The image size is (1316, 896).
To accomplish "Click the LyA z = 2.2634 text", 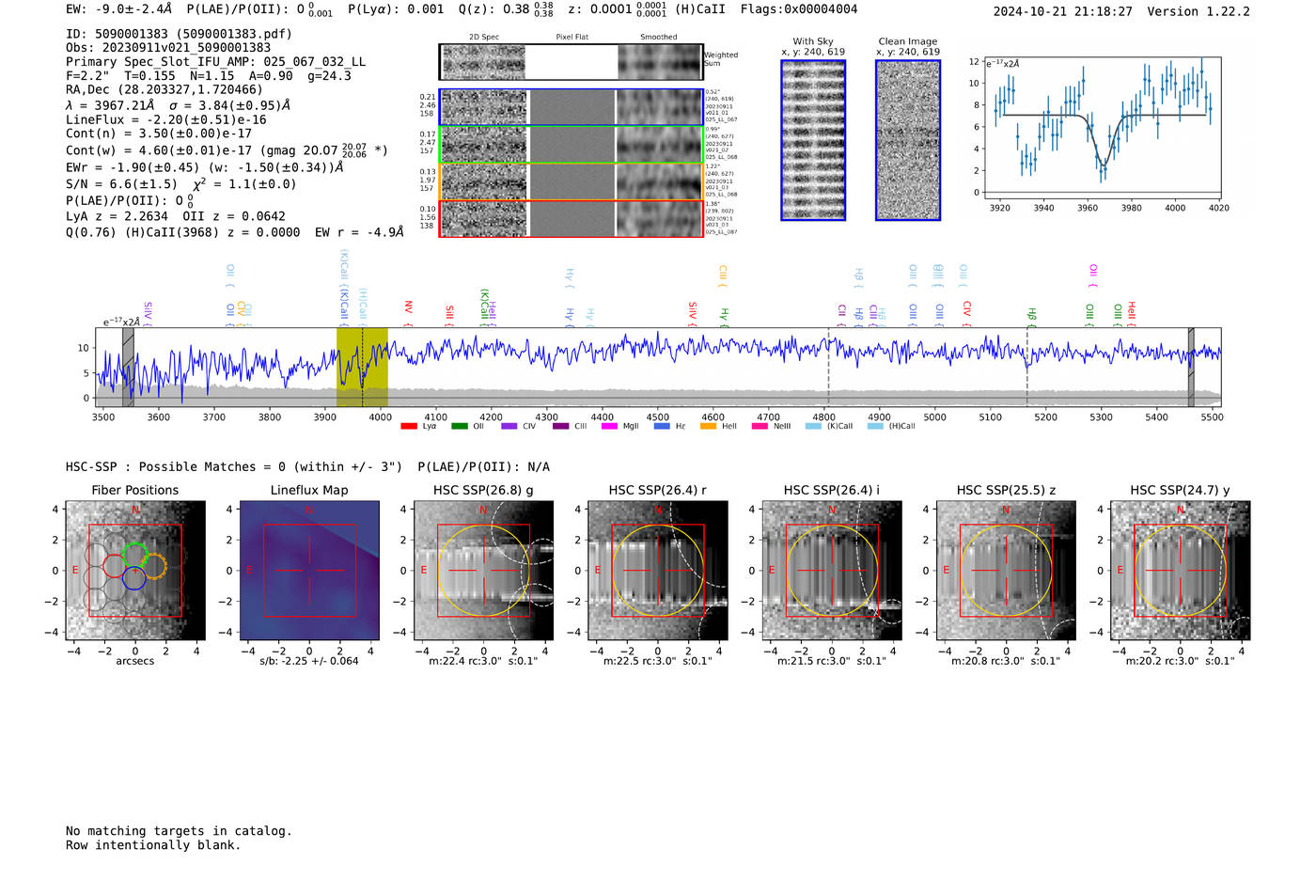I will pyautogui.click(x=117, y=216).
